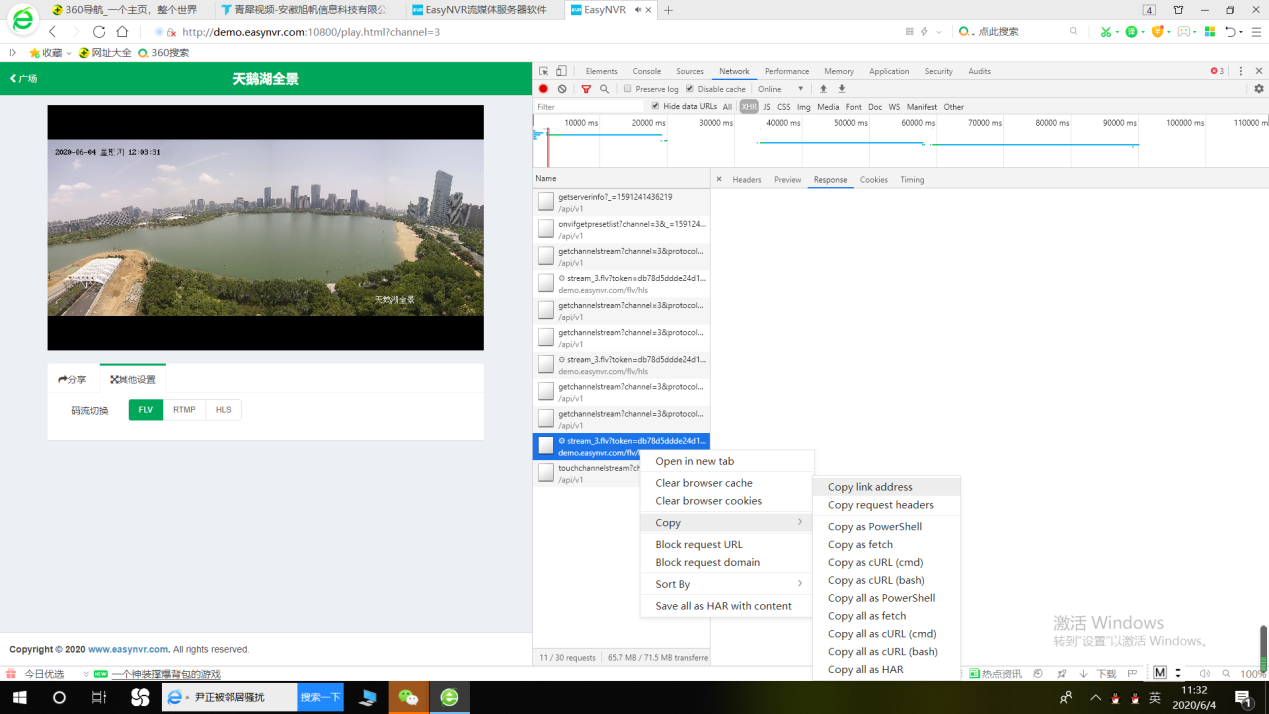Expand the Copy submenu
The height and width of the screenshot is (714, 1269).
click(725, 523)
